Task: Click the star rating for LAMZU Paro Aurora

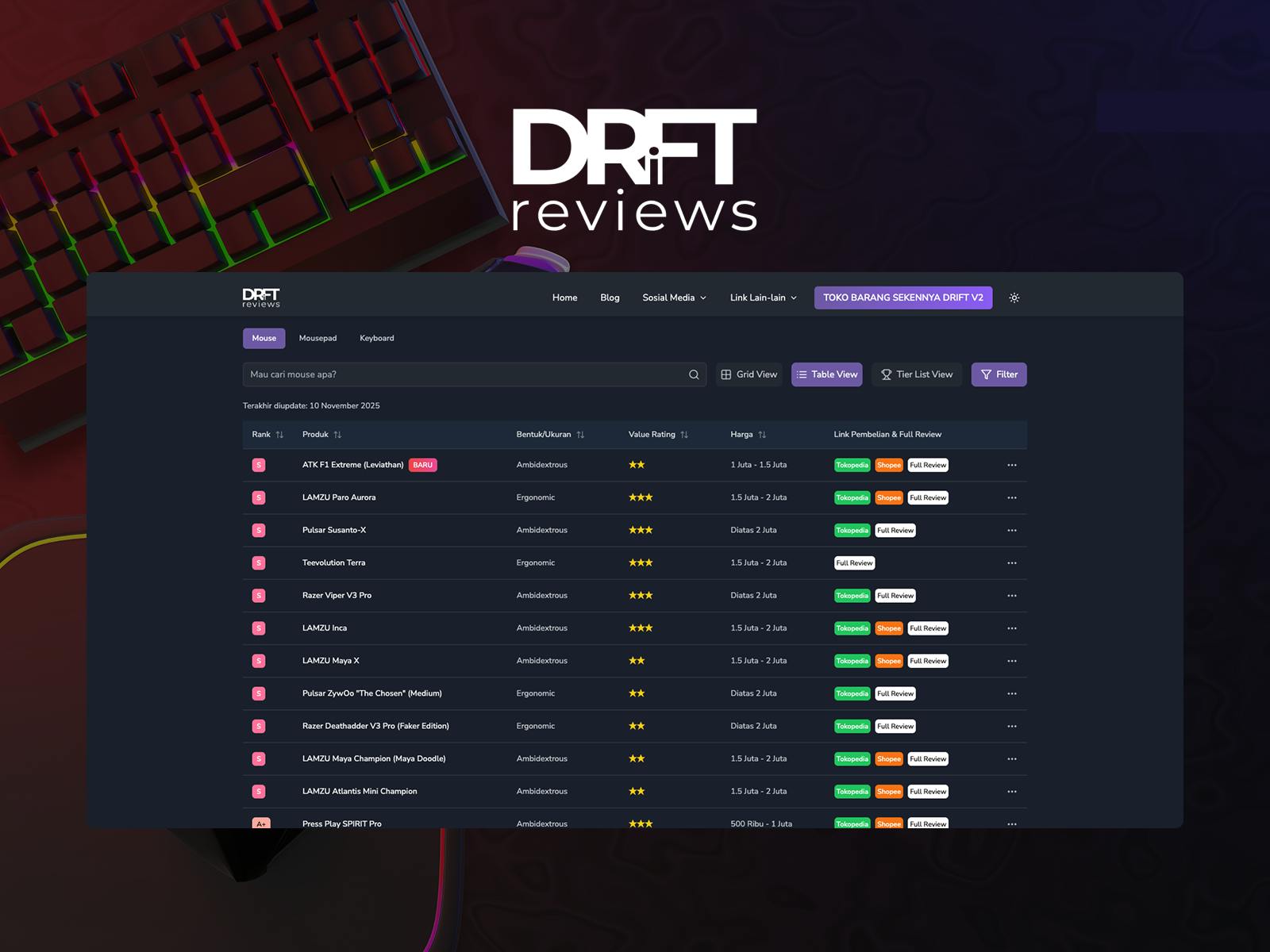Action: pos(641,497)
